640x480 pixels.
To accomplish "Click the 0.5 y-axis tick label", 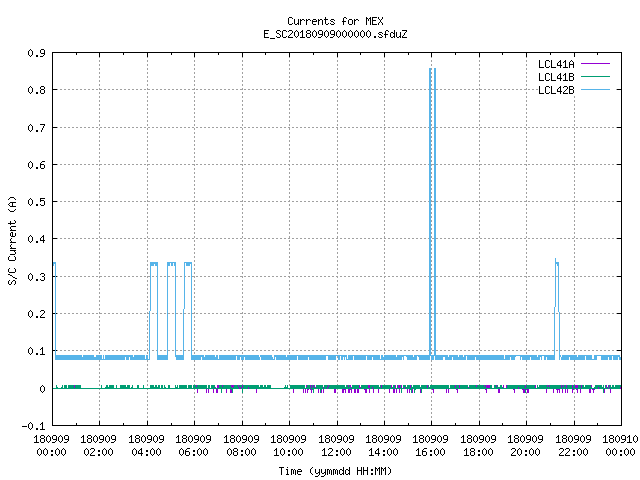I will (x=36, y=202).
